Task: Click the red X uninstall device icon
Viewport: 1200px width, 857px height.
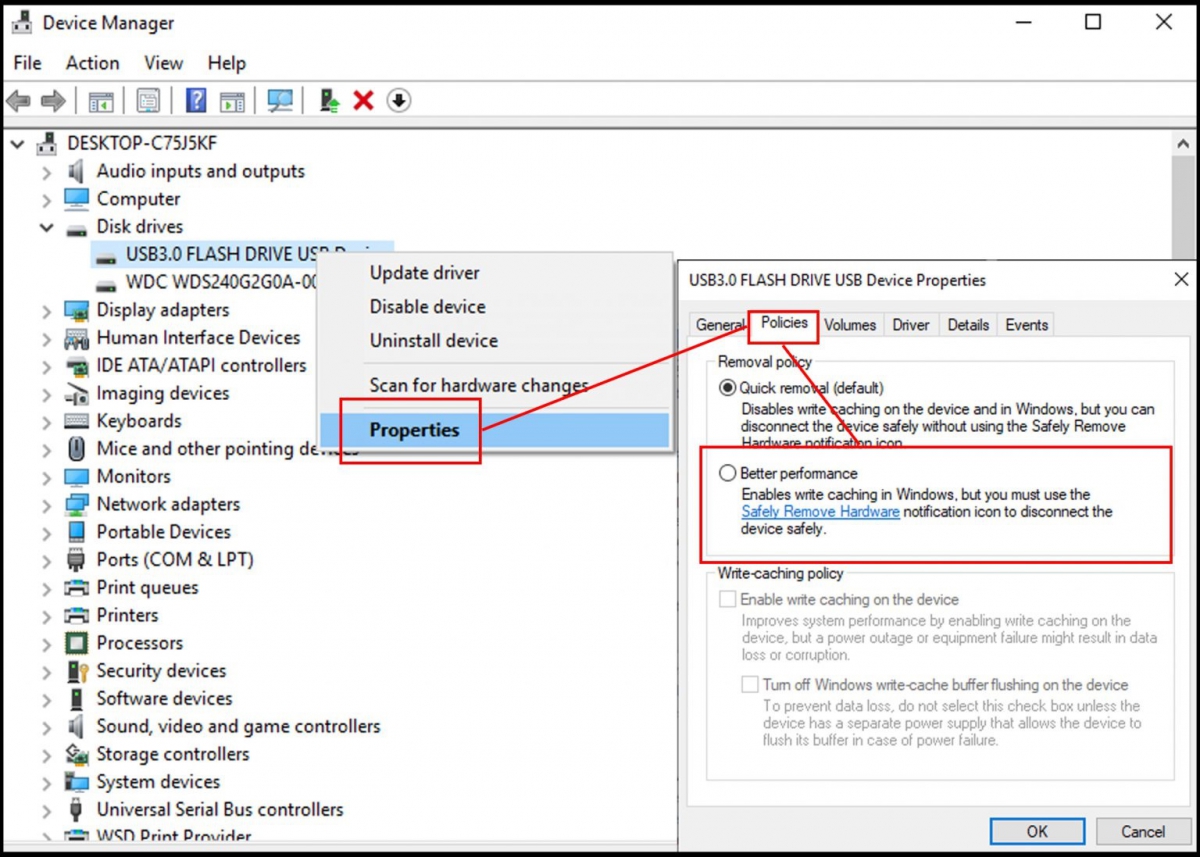Action: (x=364, y=101)
